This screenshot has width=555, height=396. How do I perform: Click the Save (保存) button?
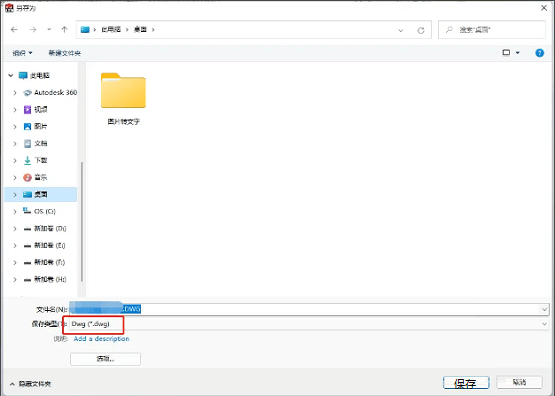(x=466, y=383)
